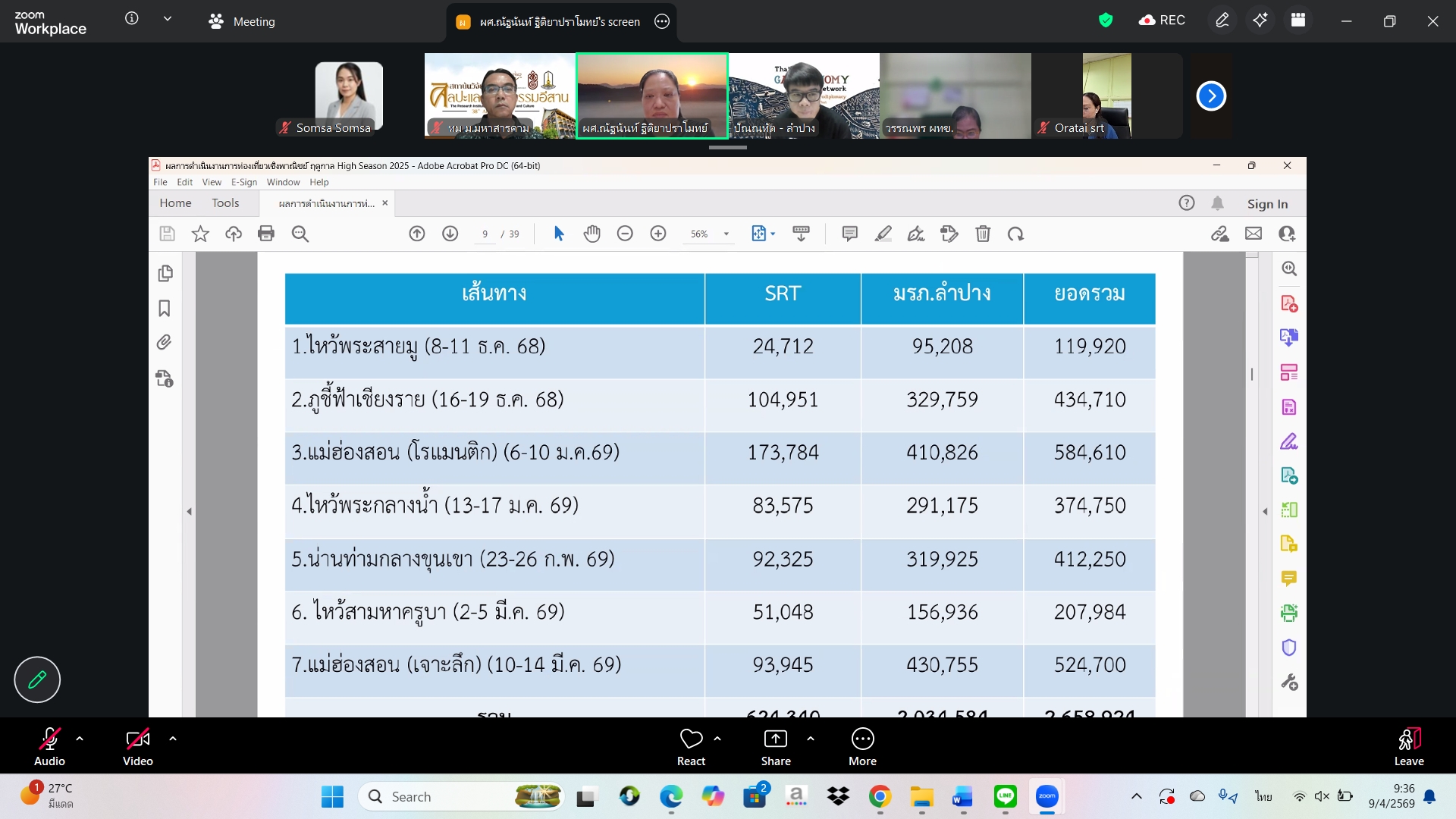Show next participants with blue arrow
This screenshot has width=1456, height=819.
tap(1211, 96)
